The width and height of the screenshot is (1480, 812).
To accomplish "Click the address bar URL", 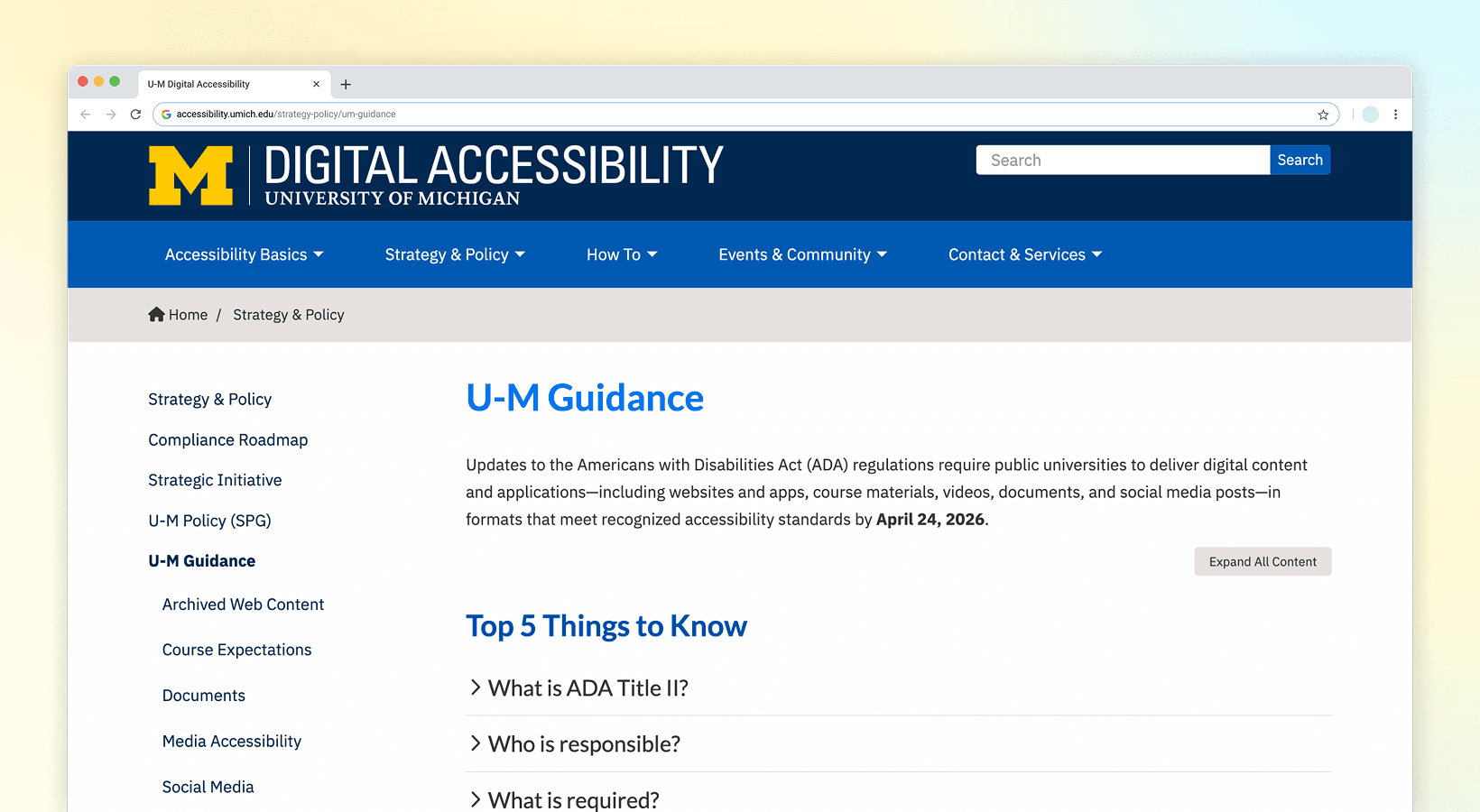I will 286,115.
